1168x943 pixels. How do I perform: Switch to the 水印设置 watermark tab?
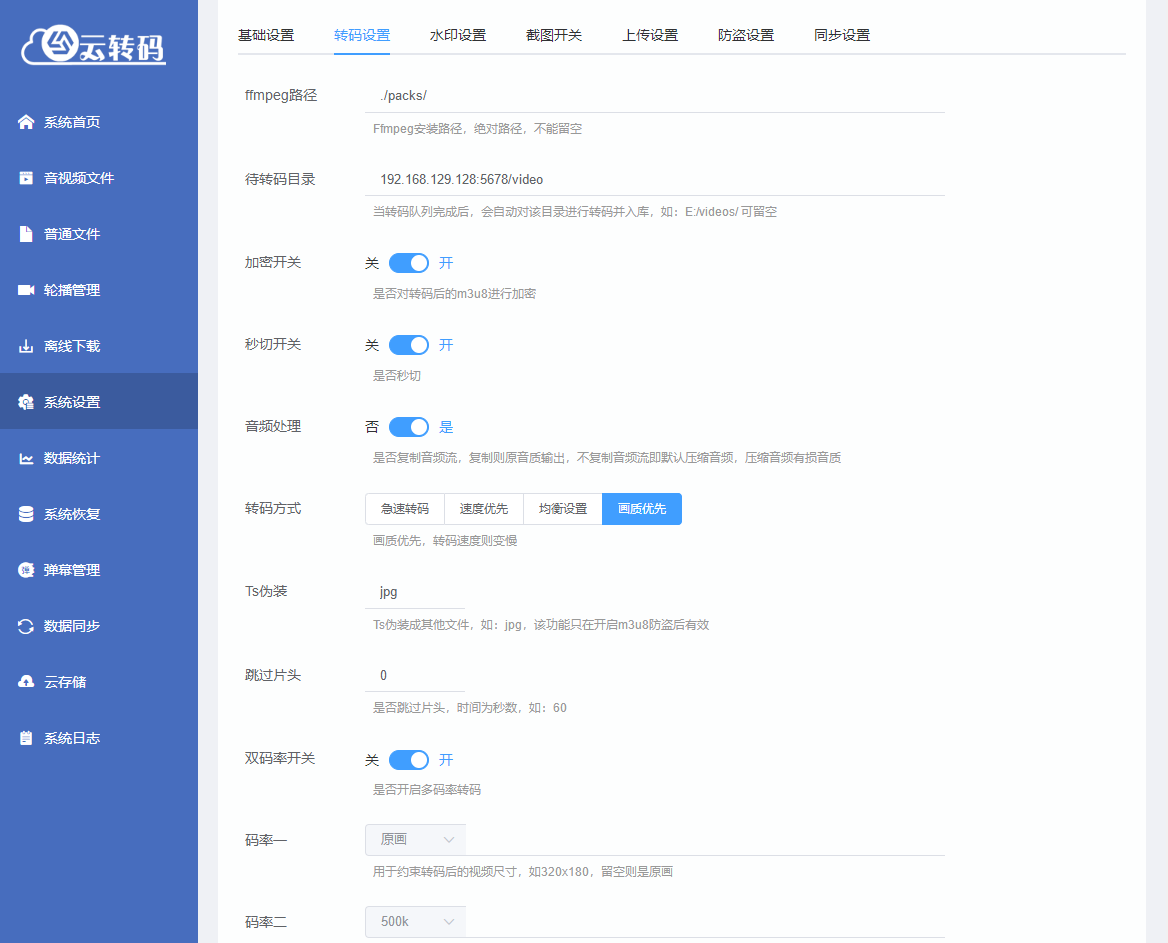[457, 34]
